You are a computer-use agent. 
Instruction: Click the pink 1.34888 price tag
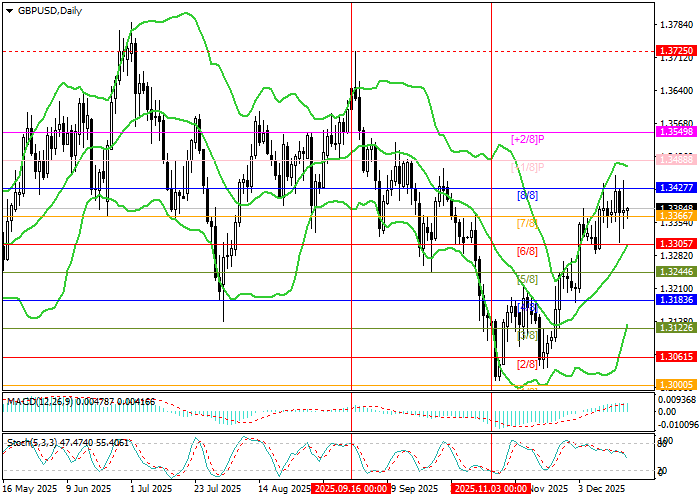672,160
